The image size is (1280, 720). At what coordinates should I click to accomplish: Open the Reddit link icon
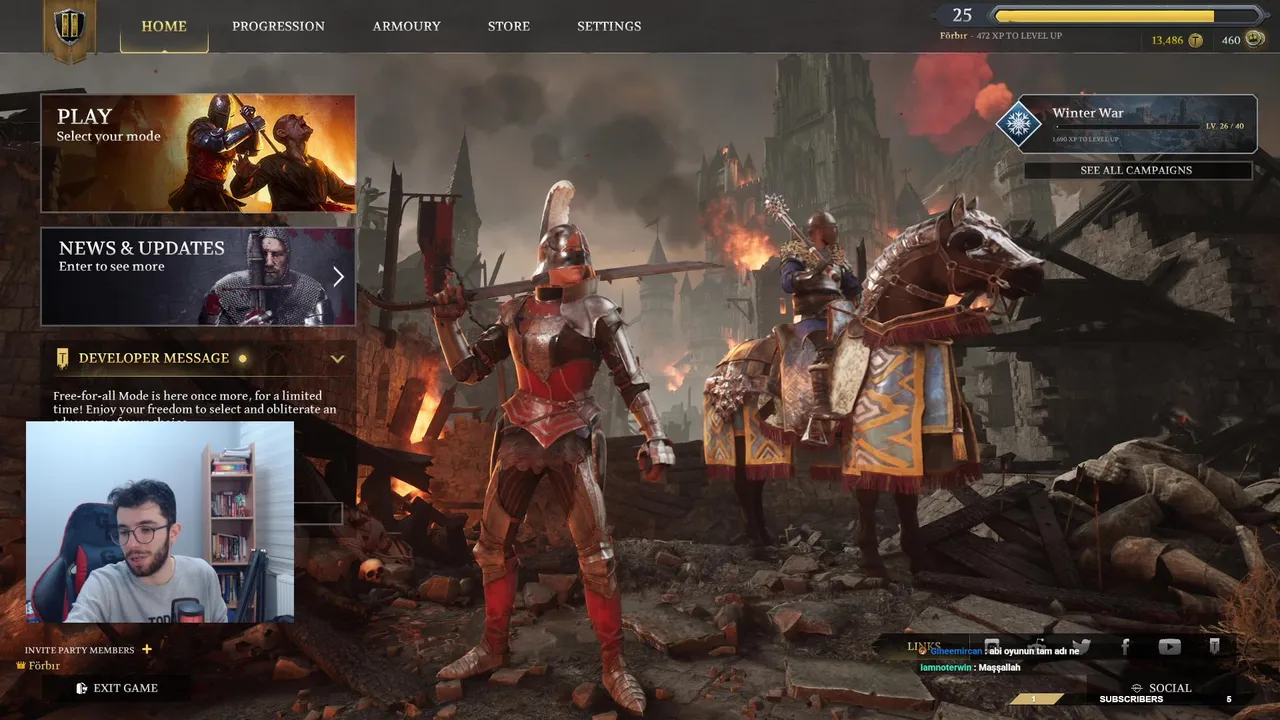click(1037, 647)
